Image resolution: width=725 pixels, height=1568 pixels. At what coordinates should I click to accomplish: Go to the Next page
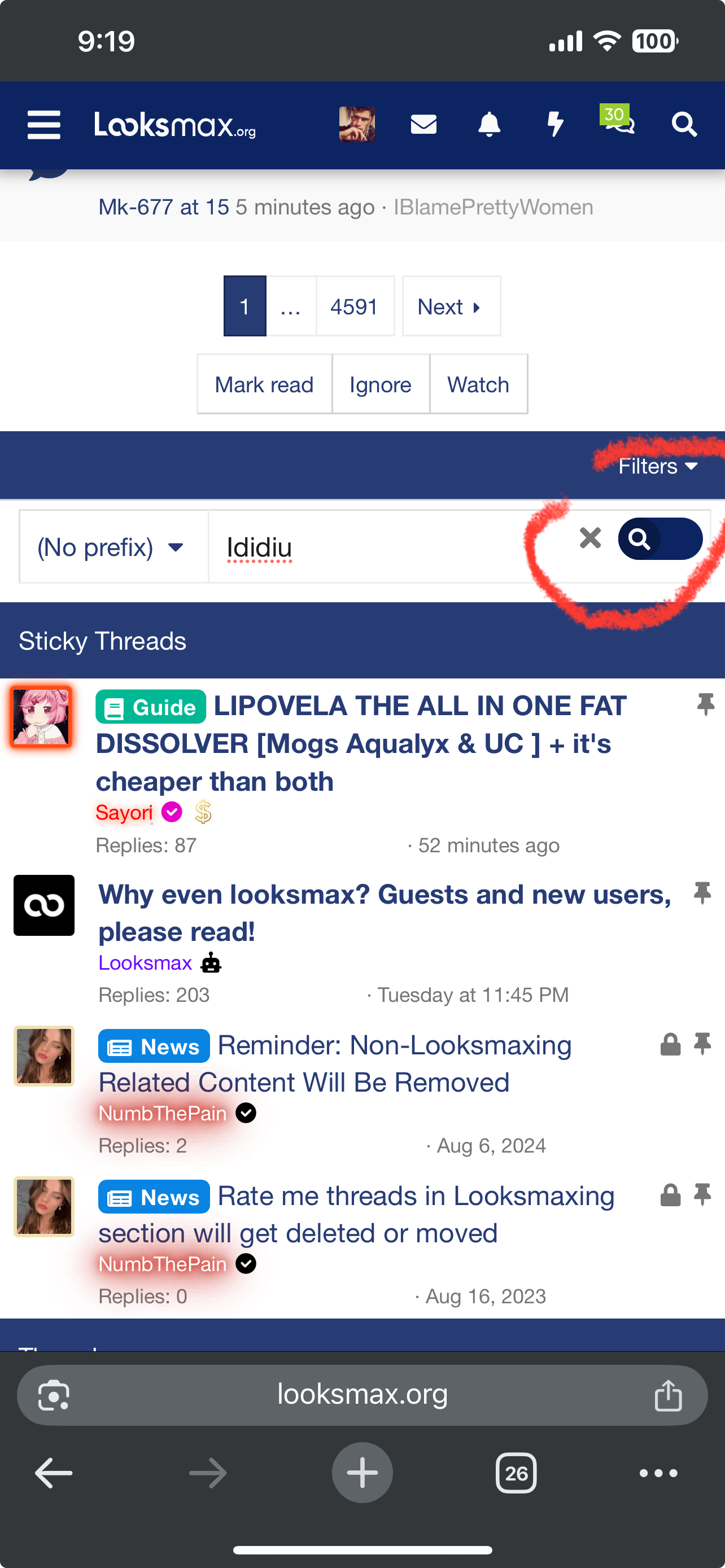point(451,306)
